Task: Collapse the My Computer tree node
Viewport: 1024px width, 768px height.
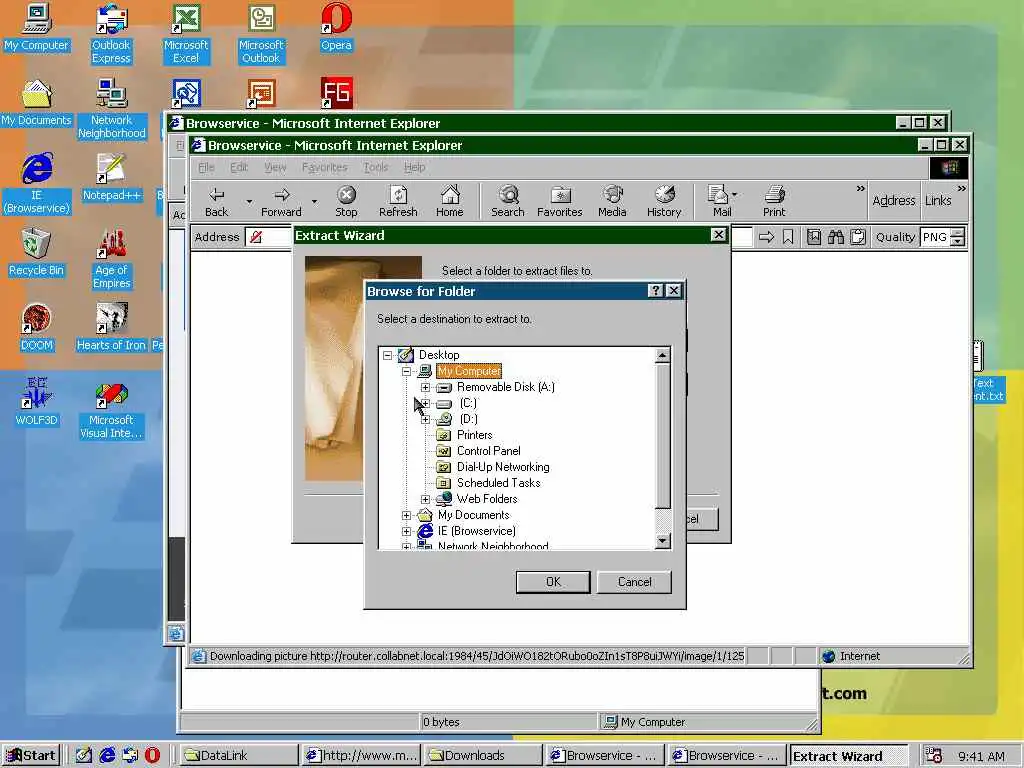Action: [406, 371]
